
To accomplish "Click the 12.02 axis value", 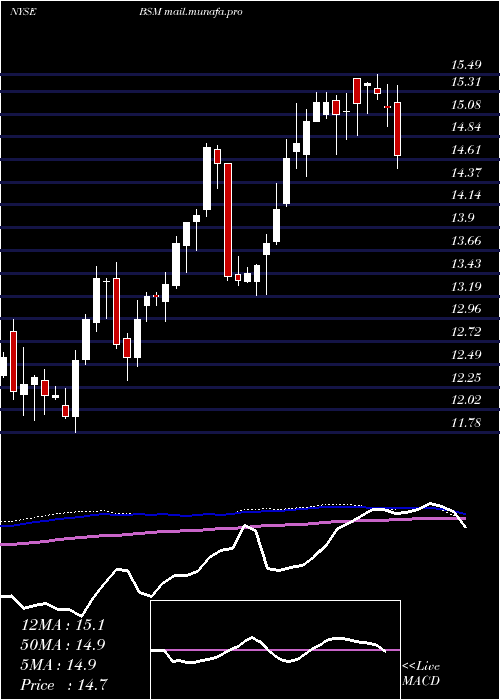I will 466,400.
